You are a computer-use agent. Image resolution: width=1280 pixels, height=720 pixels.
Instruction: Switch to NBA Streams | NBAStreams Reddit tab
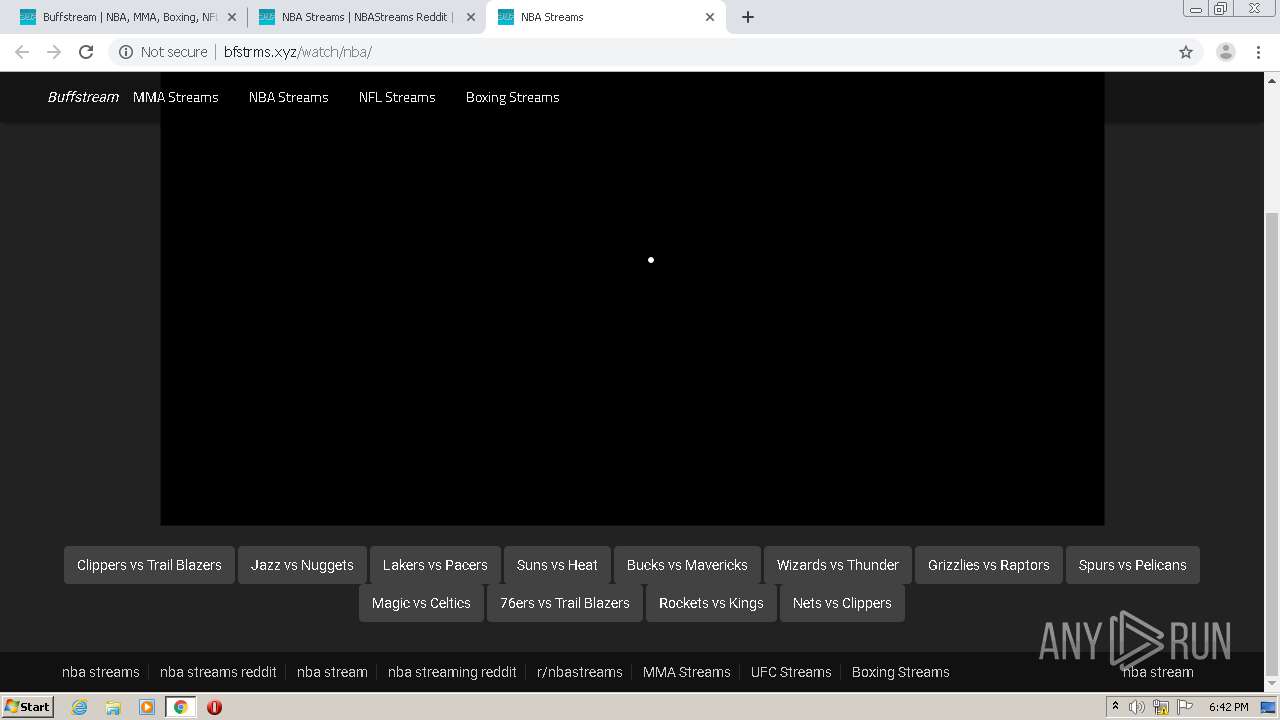coord(366,17)
